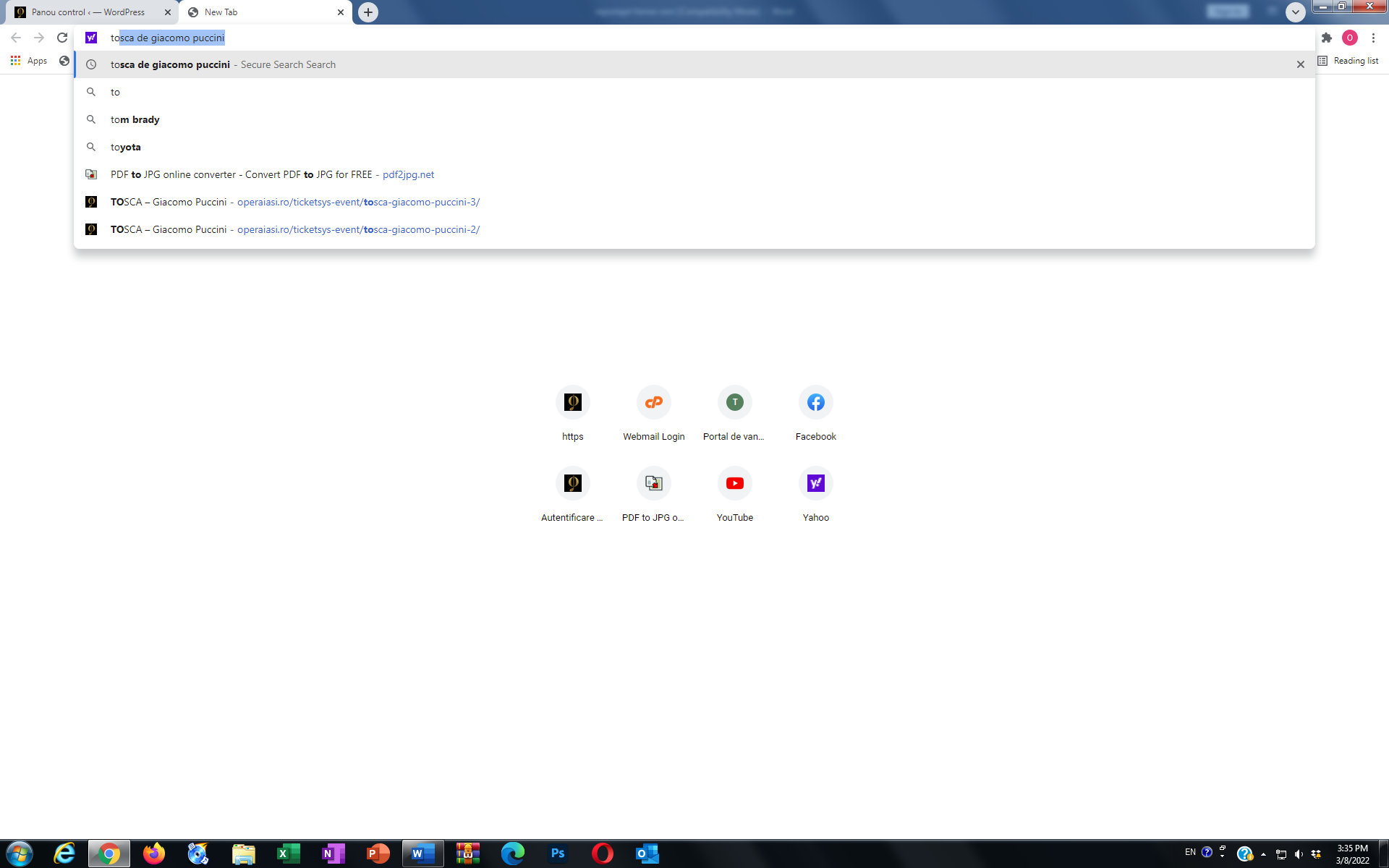This screenshot has width=1389, height=868.
Task: Click the Yahoo search engine icon in omnibox
Action: tap(91, 38)
